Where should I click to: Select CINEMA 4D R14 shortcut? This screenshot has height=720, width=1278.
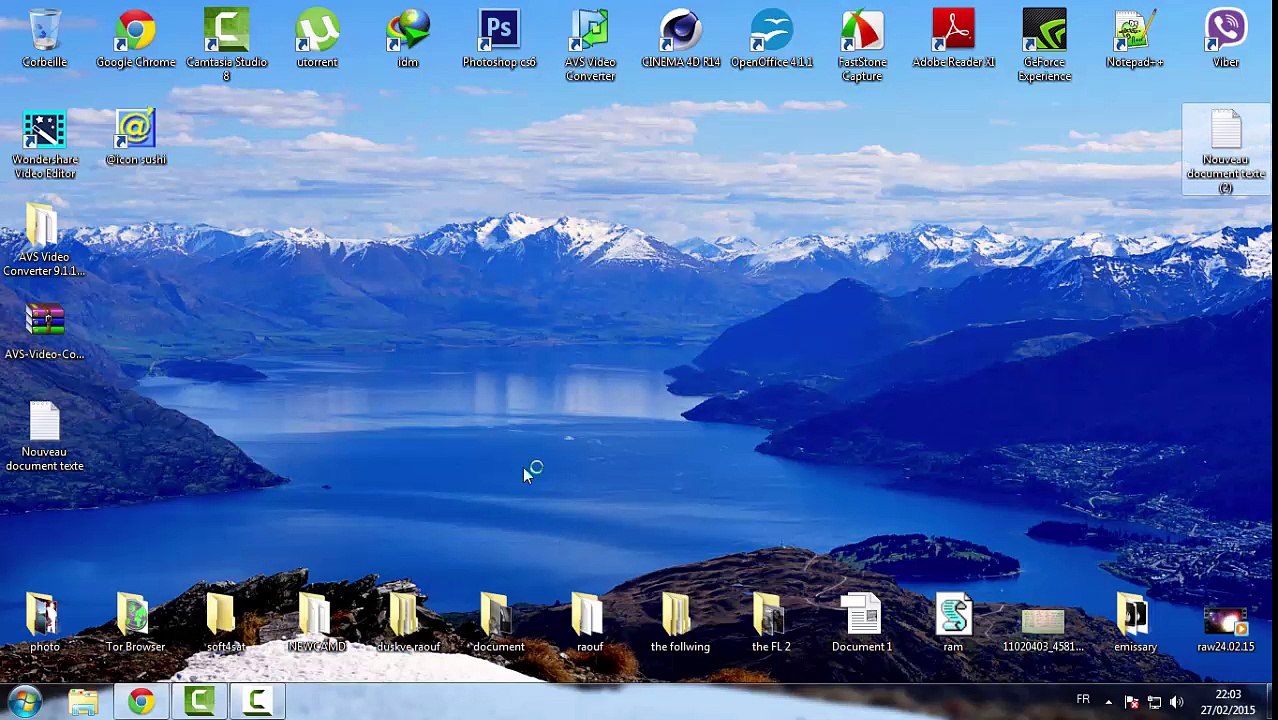coord(681,39)
